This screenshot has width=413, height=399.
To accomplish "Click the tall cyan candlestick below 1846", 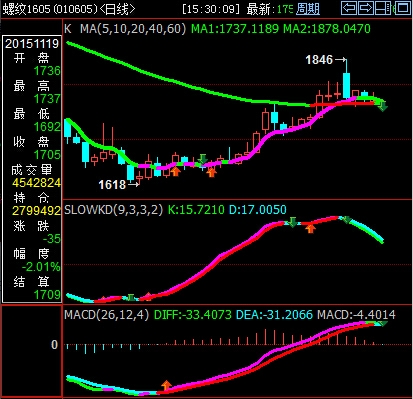I will (x=347, y=85).
